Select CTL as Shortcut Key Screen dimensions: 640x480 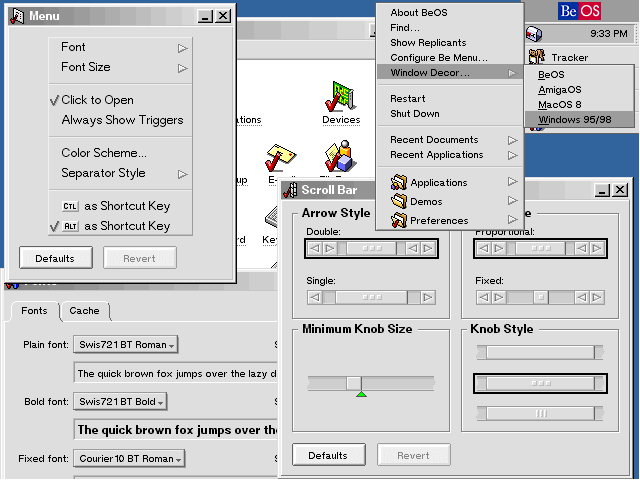coord(115,206)
